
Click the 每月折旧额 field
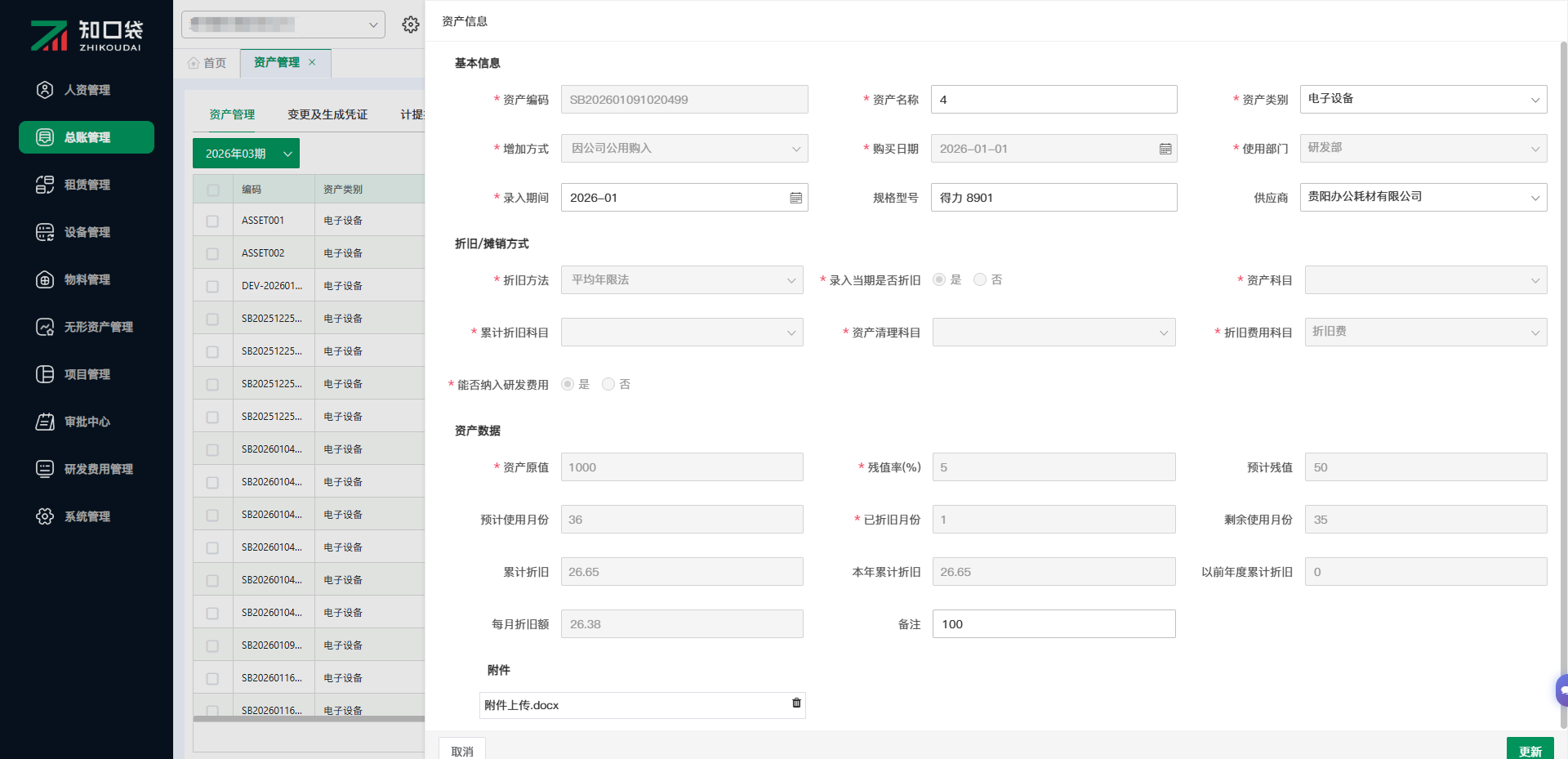tap(682, 623)
